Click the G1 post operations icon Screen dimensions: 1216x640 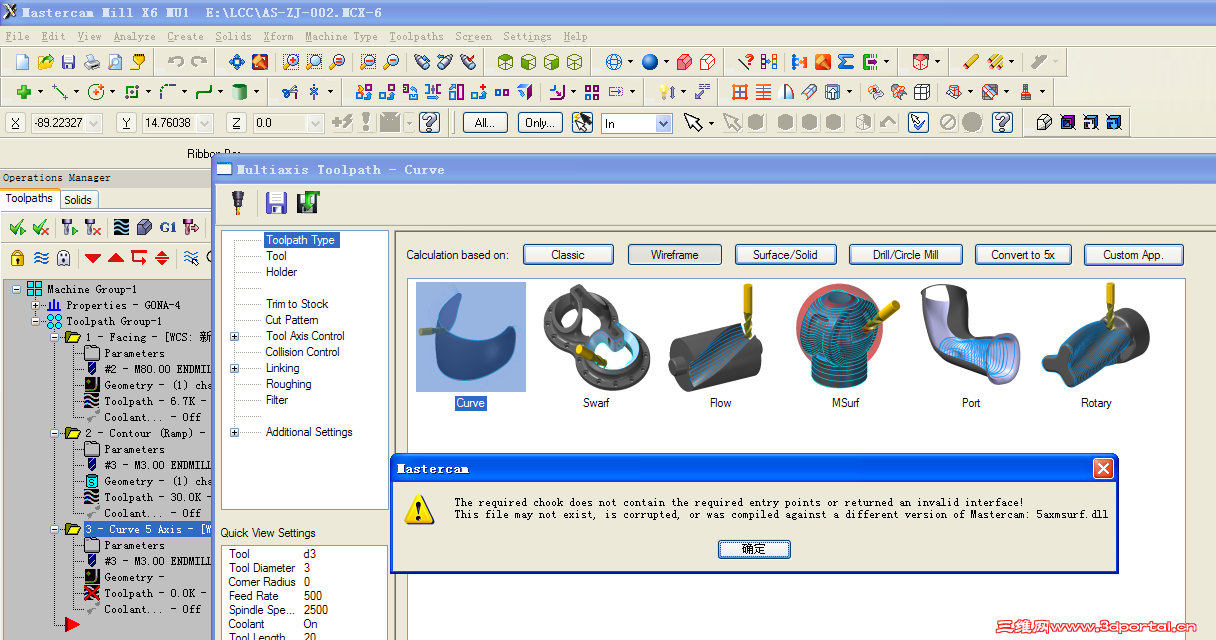point(168,228)
